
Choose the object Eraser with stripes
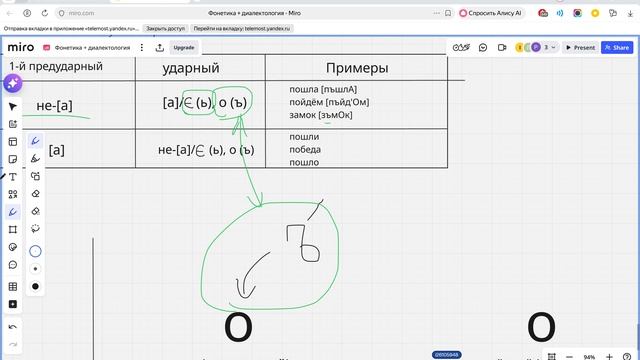tap(36, 211)
